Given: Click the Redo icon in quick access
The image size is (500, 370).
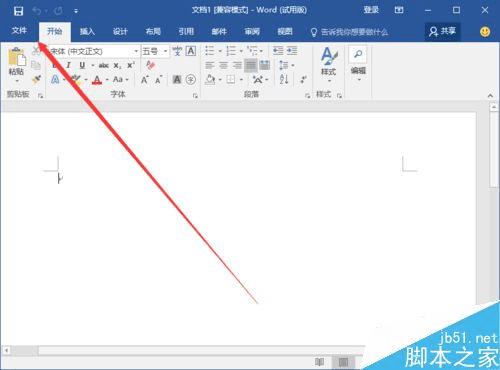Looking at the screenshot, I should click(x=58, y=11).
